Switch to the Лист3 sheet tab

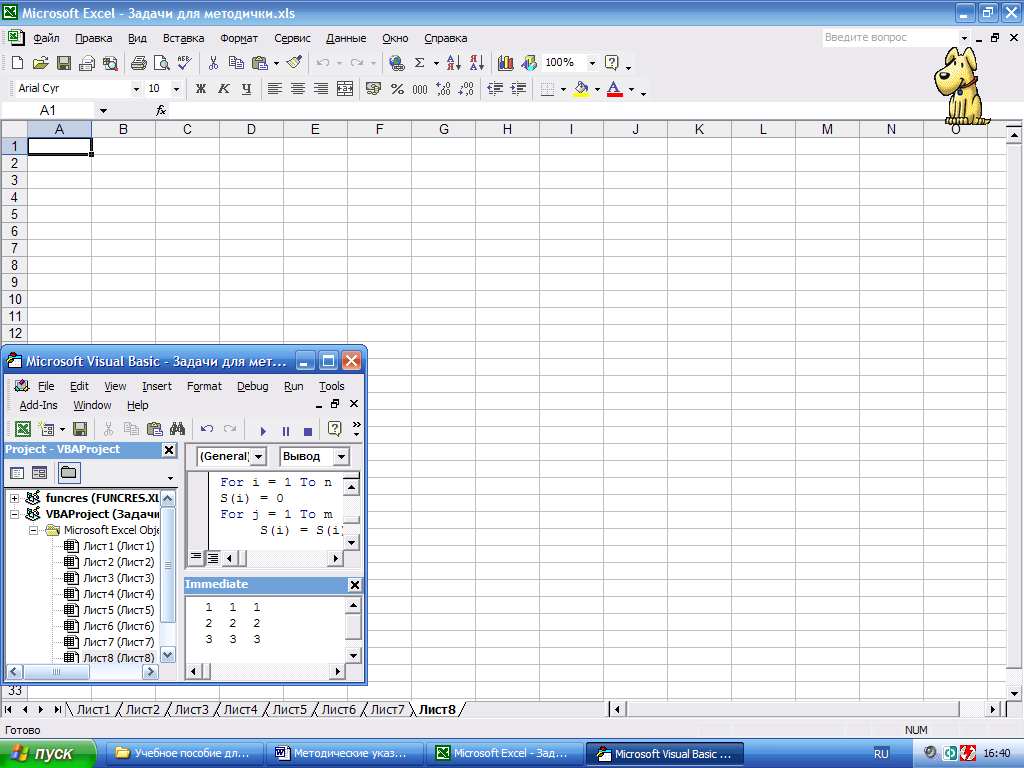(x=191, y=709)
